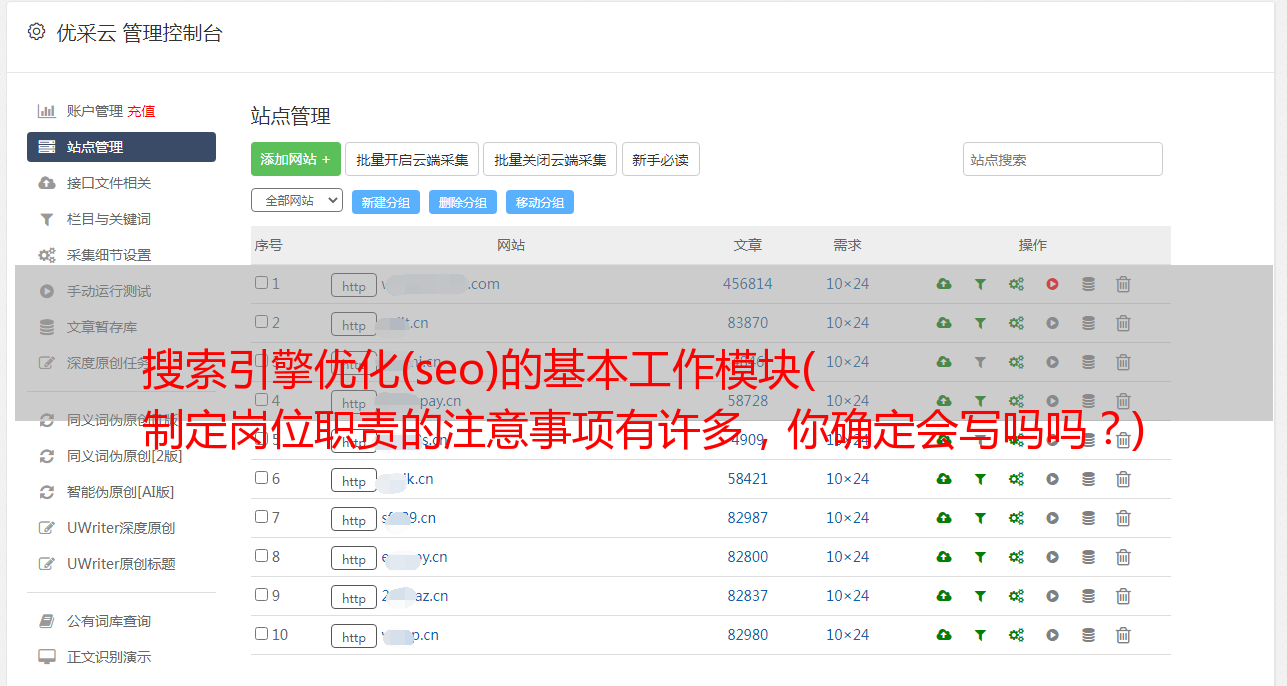The width and height of the screenshot is (1287, 686).
Task: Open 账户管理 in the sidebar
Action: tap(94, 111)
